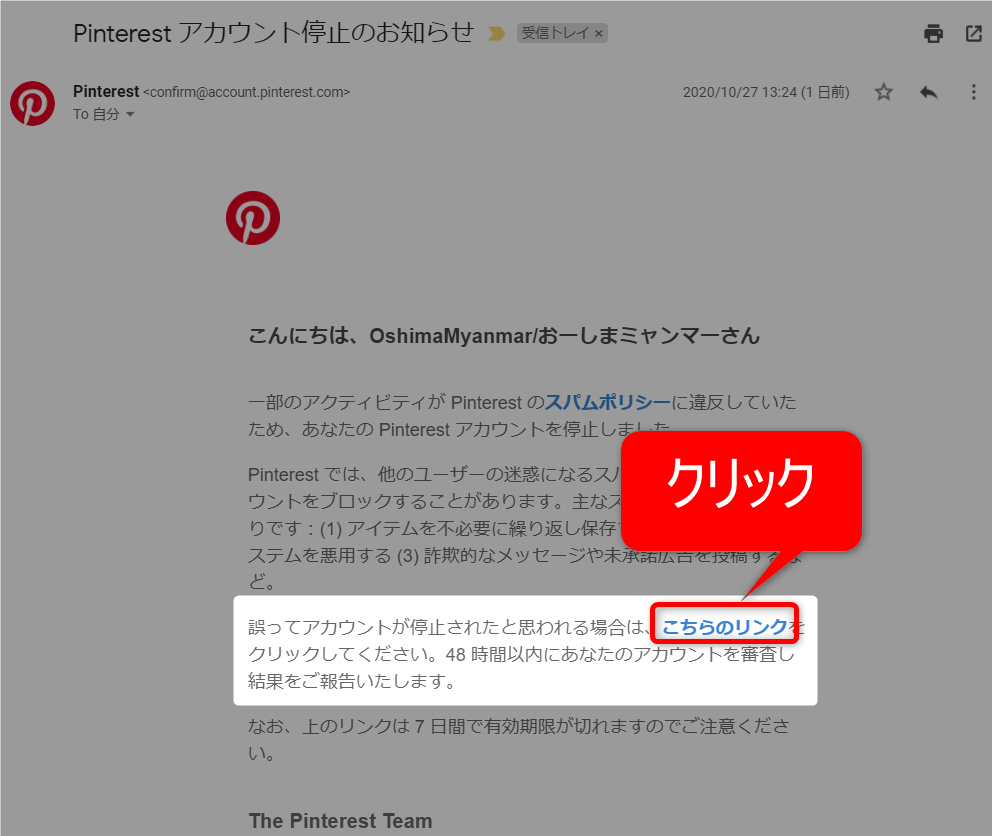This screenshot has width=992, height=836.
Task: Click the red クリック callout bubble
Action: point(741,490)
